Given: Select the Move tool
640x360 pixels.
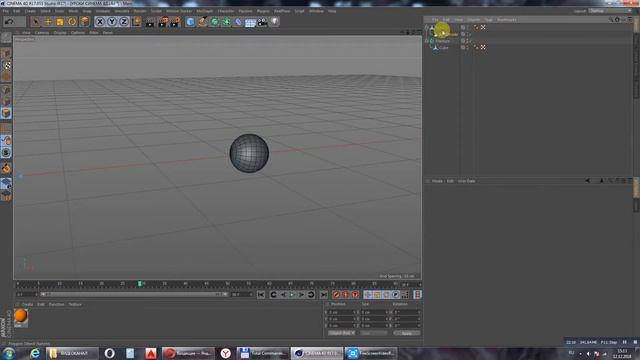Looking at the screenshot, I should tap(48, 22).
